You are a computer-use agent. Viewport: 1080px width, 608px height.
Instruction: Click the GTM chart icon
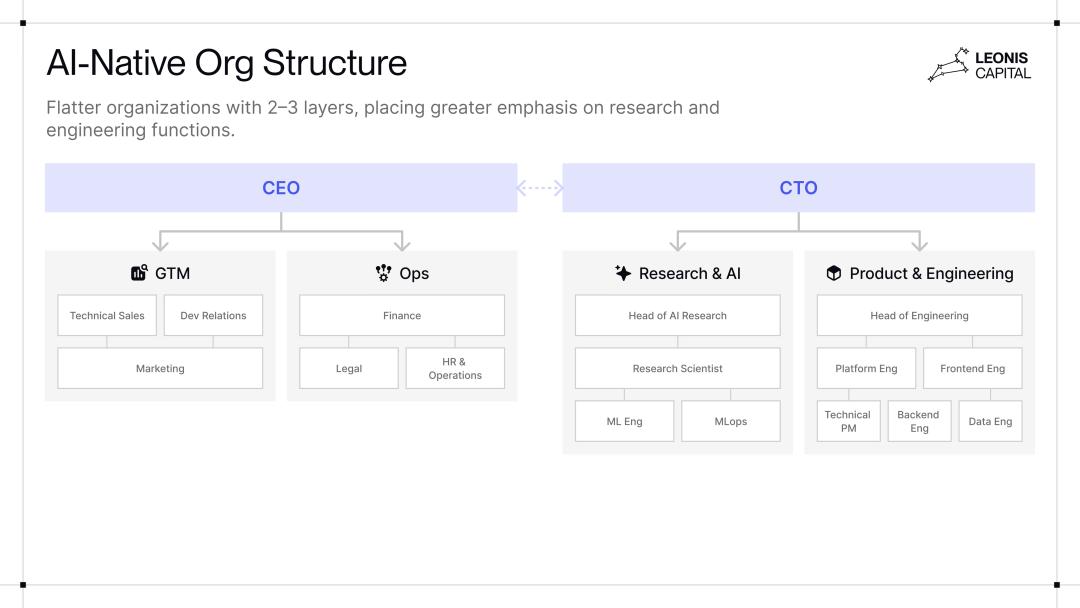point(139,273)
